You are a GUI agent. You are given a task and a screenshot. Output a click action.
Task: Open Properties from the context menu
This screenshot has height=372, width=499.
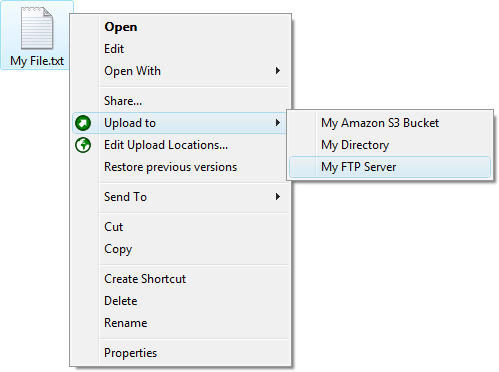(x=130, y=353)
